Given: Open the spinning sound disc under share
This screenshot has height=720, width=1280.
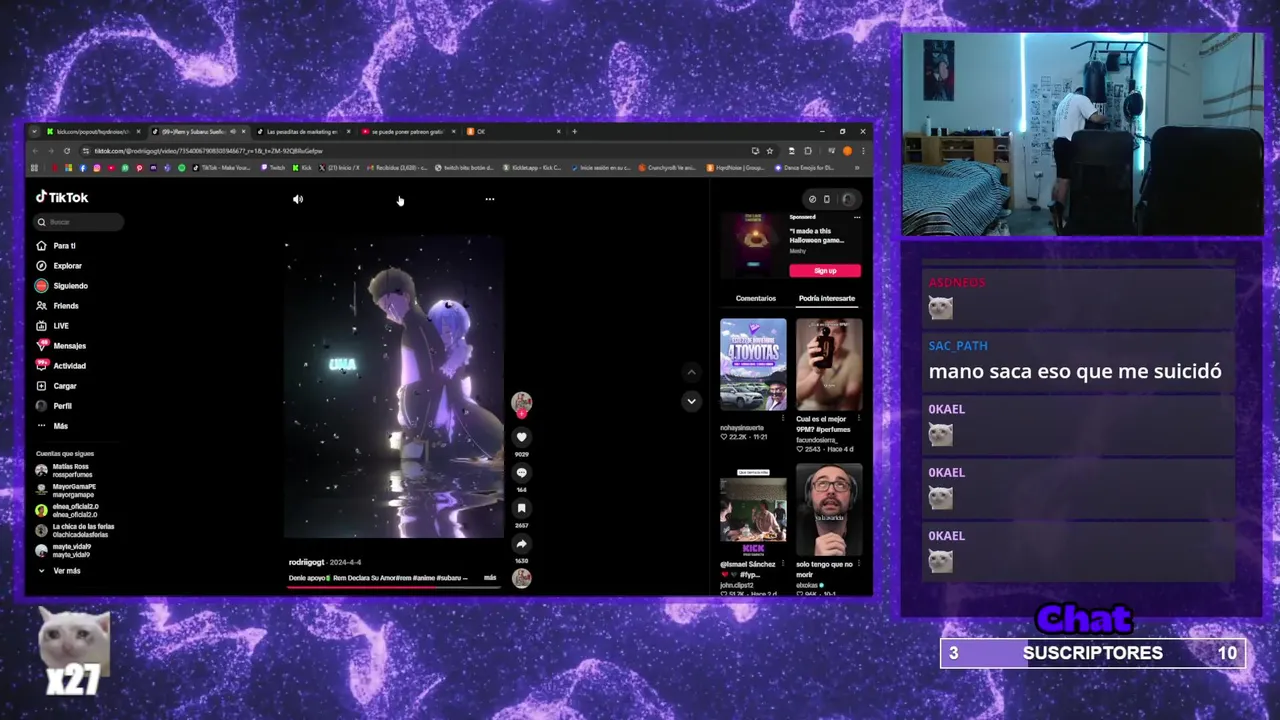Looking at the screenshot, I should (521, 578).
